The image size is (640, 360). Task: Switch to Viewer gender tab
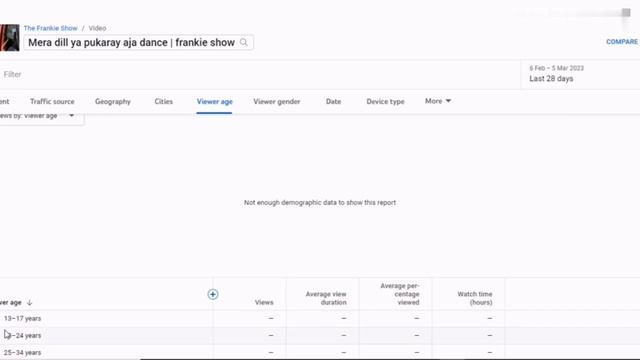coord(277,102)
